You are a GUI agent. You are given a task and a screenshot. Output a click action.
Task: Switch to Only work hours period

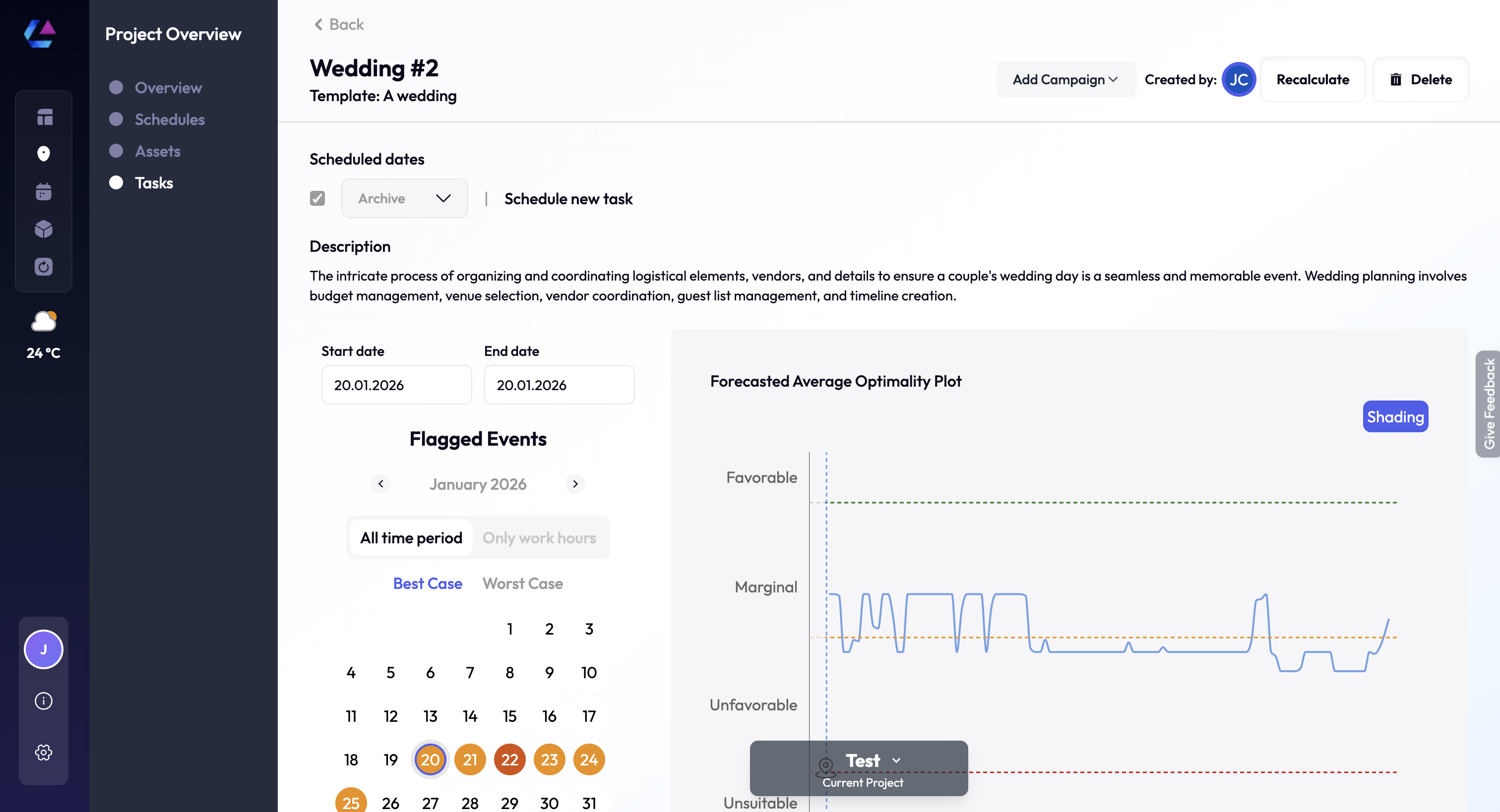click(539, 538)
